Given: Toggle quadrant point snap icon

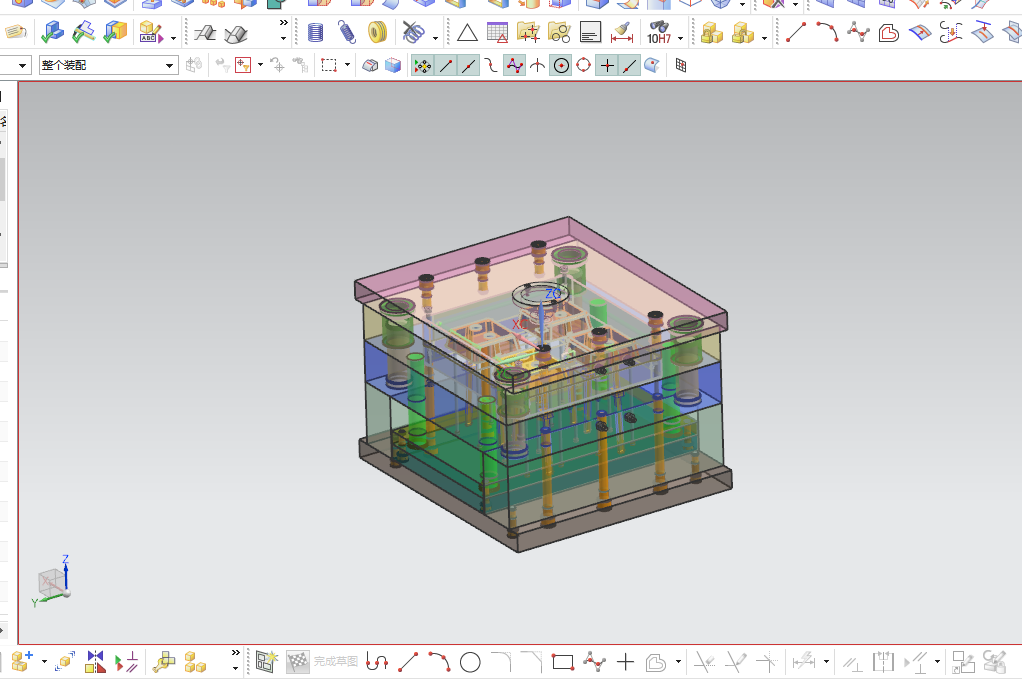Looking at the screenshot, I should click(584, 65).
